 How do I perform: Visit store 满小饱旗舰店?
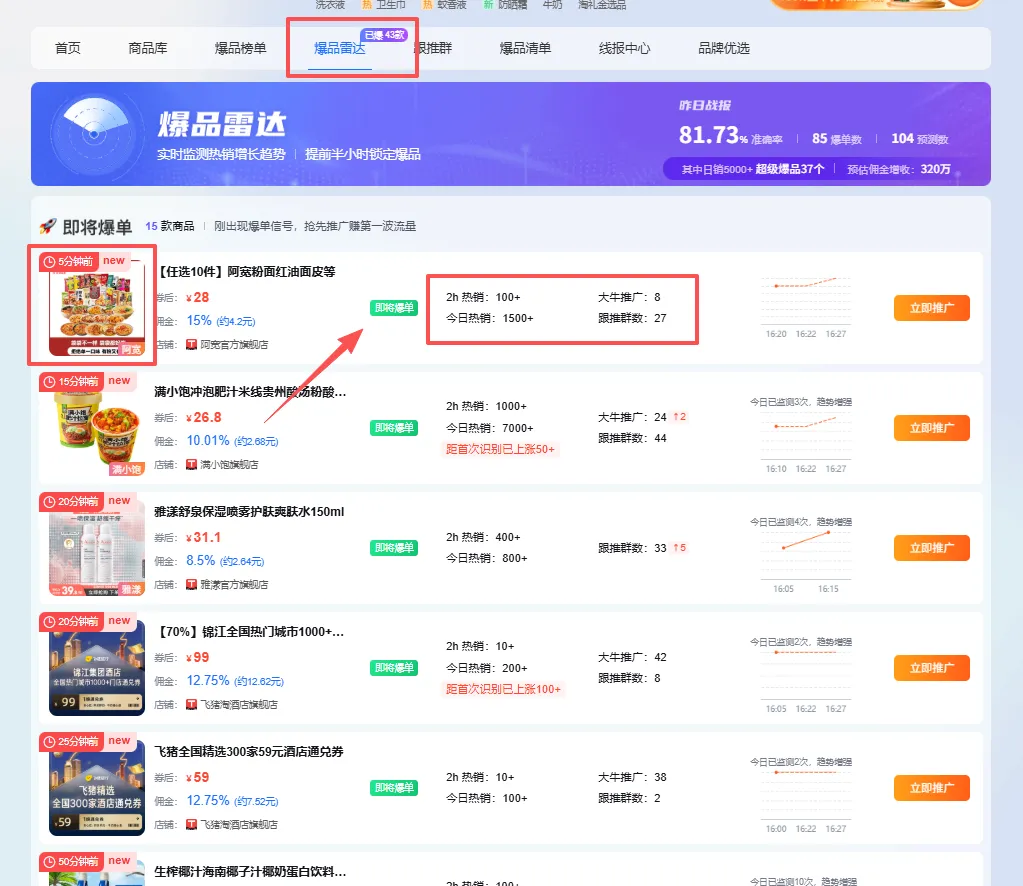click(229, 465)
